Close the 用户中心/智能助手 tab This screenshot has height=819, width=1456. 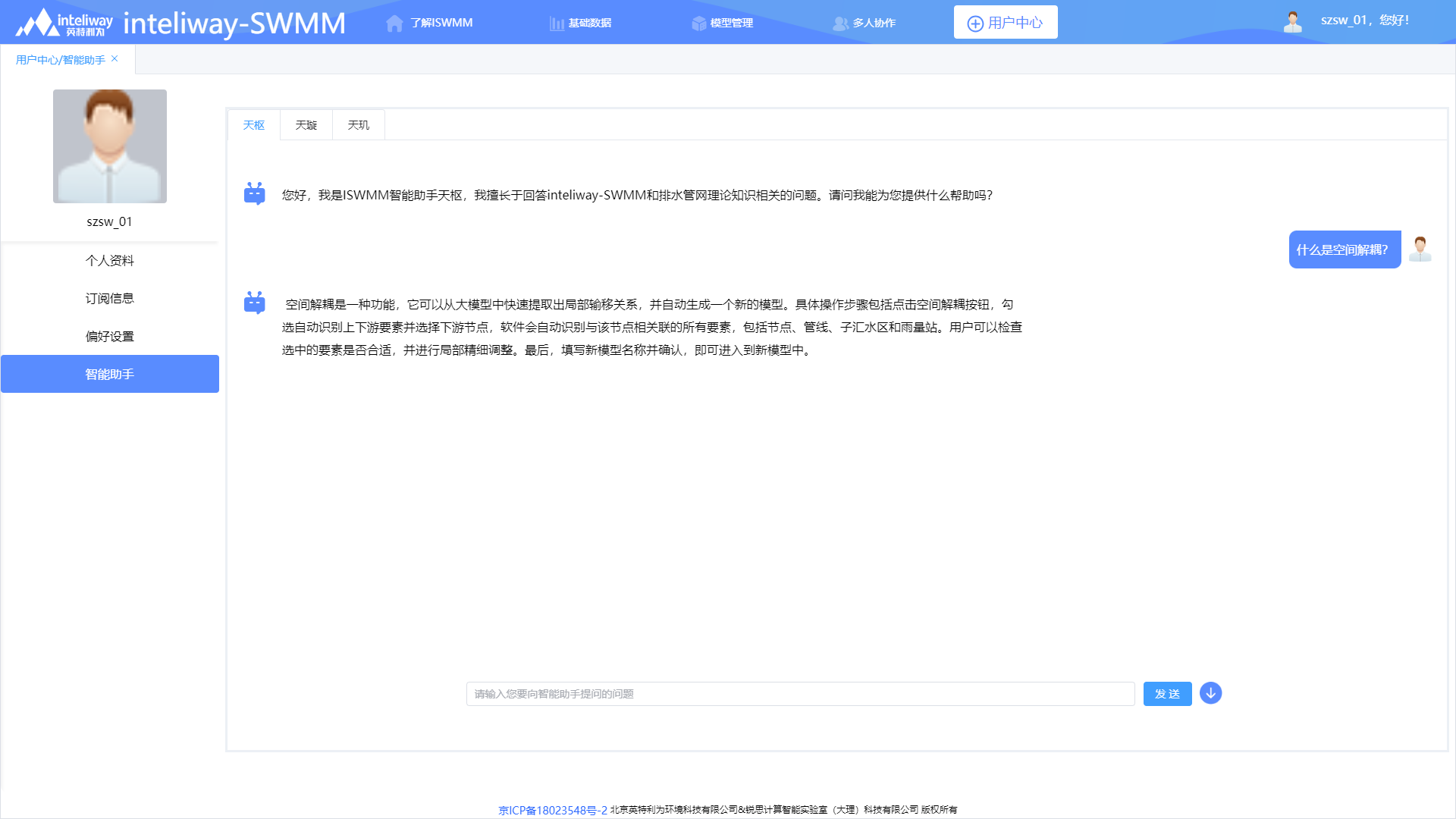click(115, 58)
